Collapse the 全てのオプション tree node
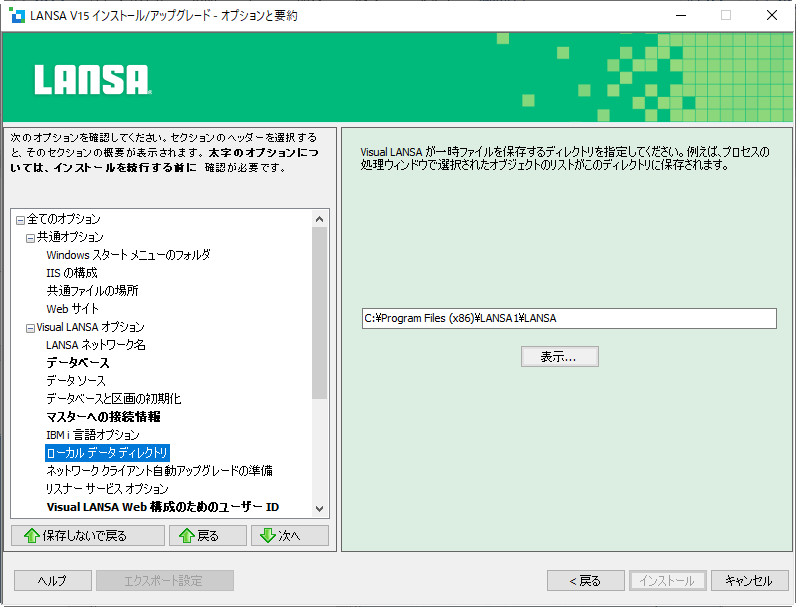Image resolution: width=796 pixels, height=607 pixels. coord(20,220)
